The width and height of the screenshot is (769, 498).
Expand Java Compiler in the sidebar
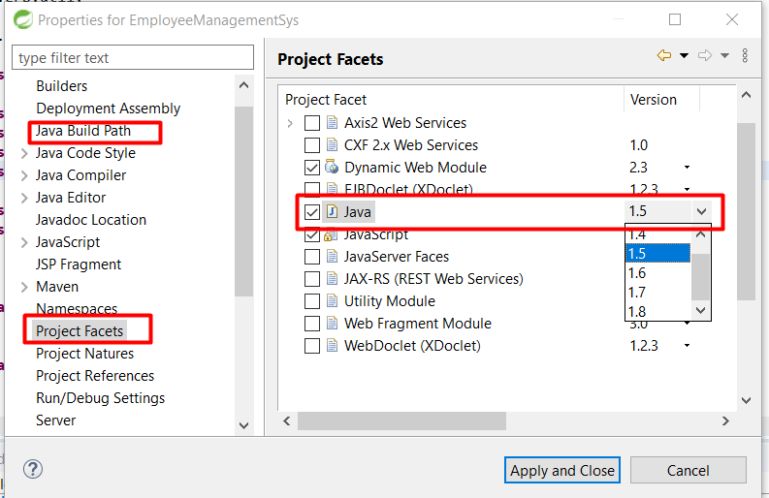click(x=24, y=175)
